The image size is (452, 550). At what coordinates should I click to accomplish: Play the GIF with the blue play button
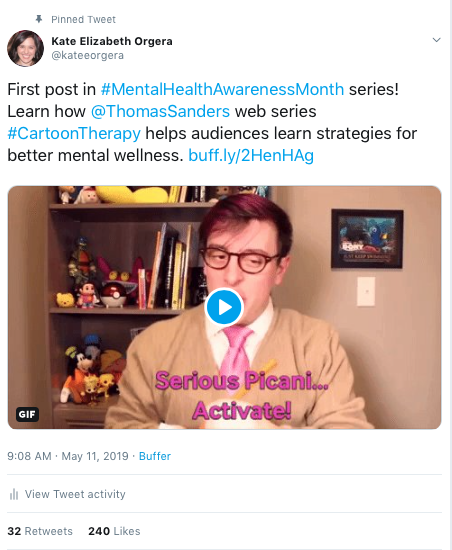[224, 307]
